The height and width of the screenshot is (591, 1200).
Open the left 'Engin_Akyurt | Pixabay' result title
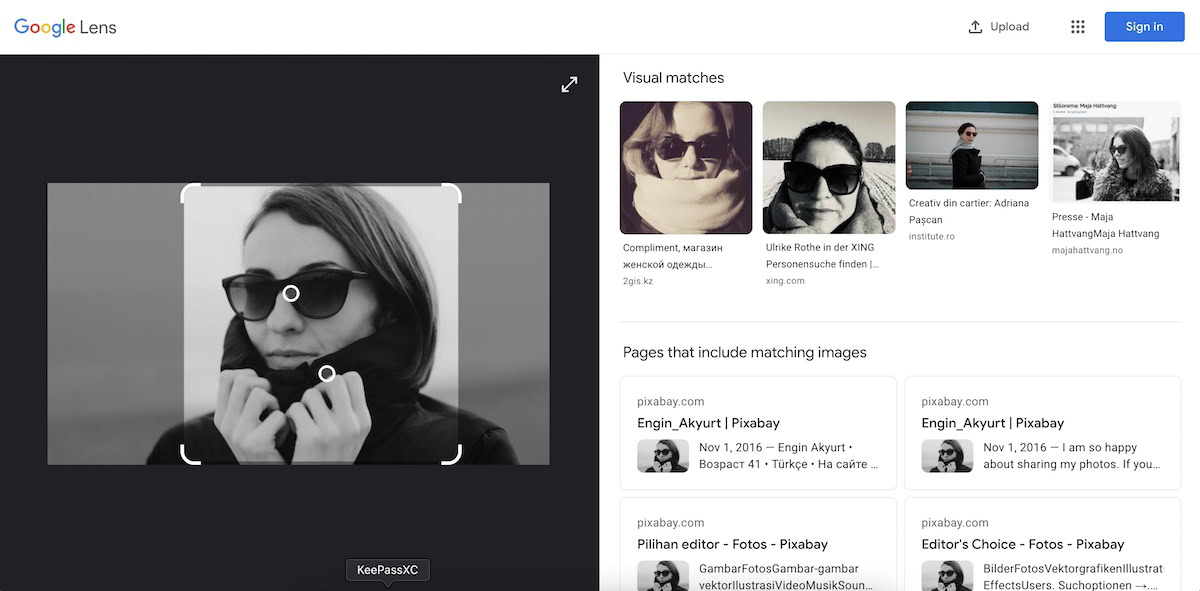(x=708, y=423)
